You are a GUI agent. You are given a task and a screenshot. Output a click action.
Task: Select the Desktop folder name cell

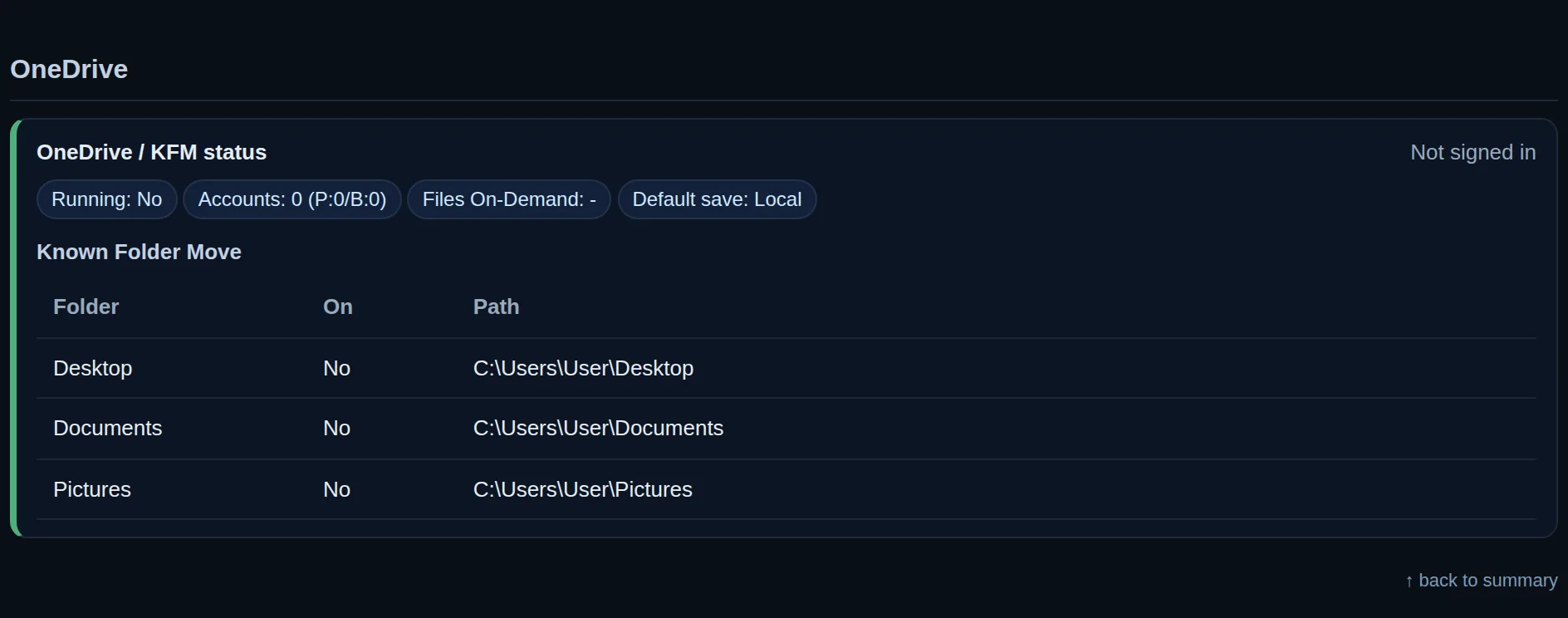[x=93, y=368]
